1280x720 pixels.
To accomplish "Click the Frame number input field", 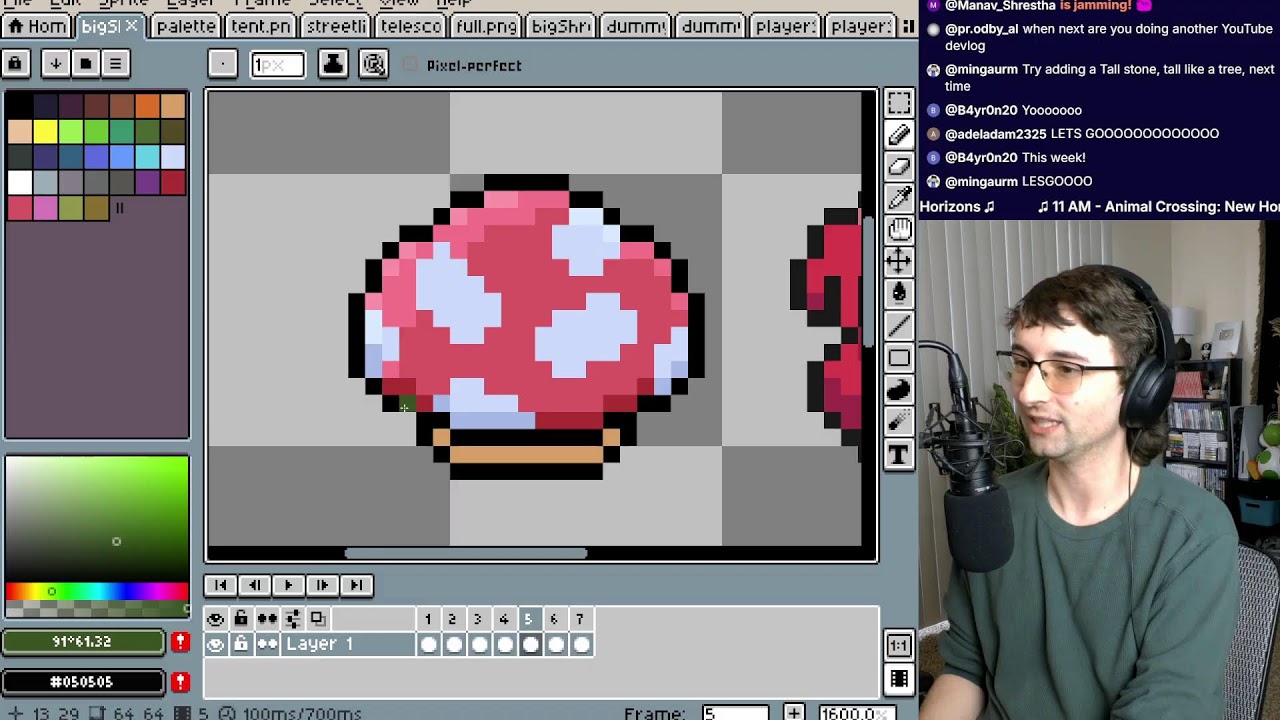I will [734, 712].
